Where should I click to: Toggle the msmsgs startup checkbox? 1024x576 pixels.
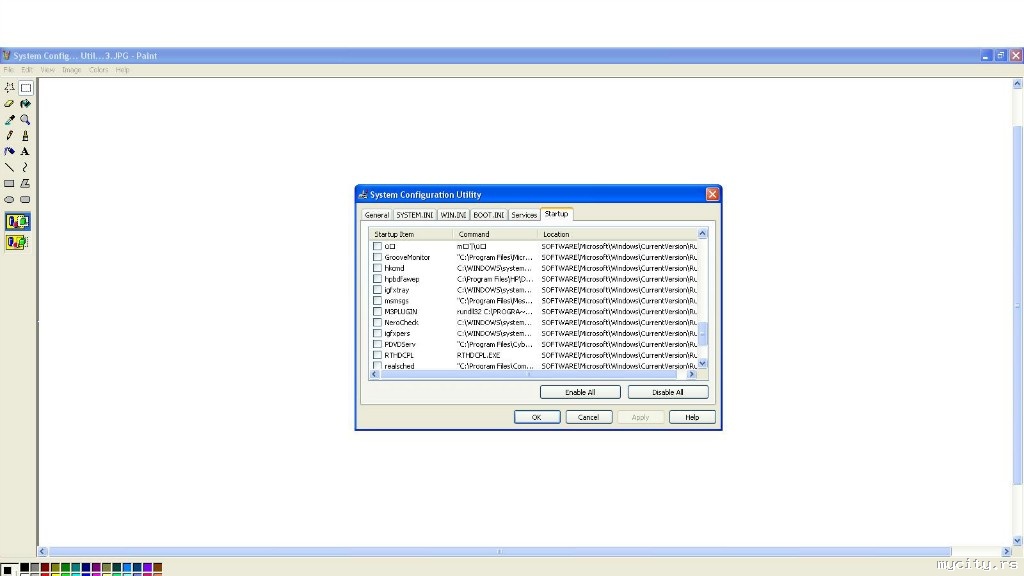377,300
